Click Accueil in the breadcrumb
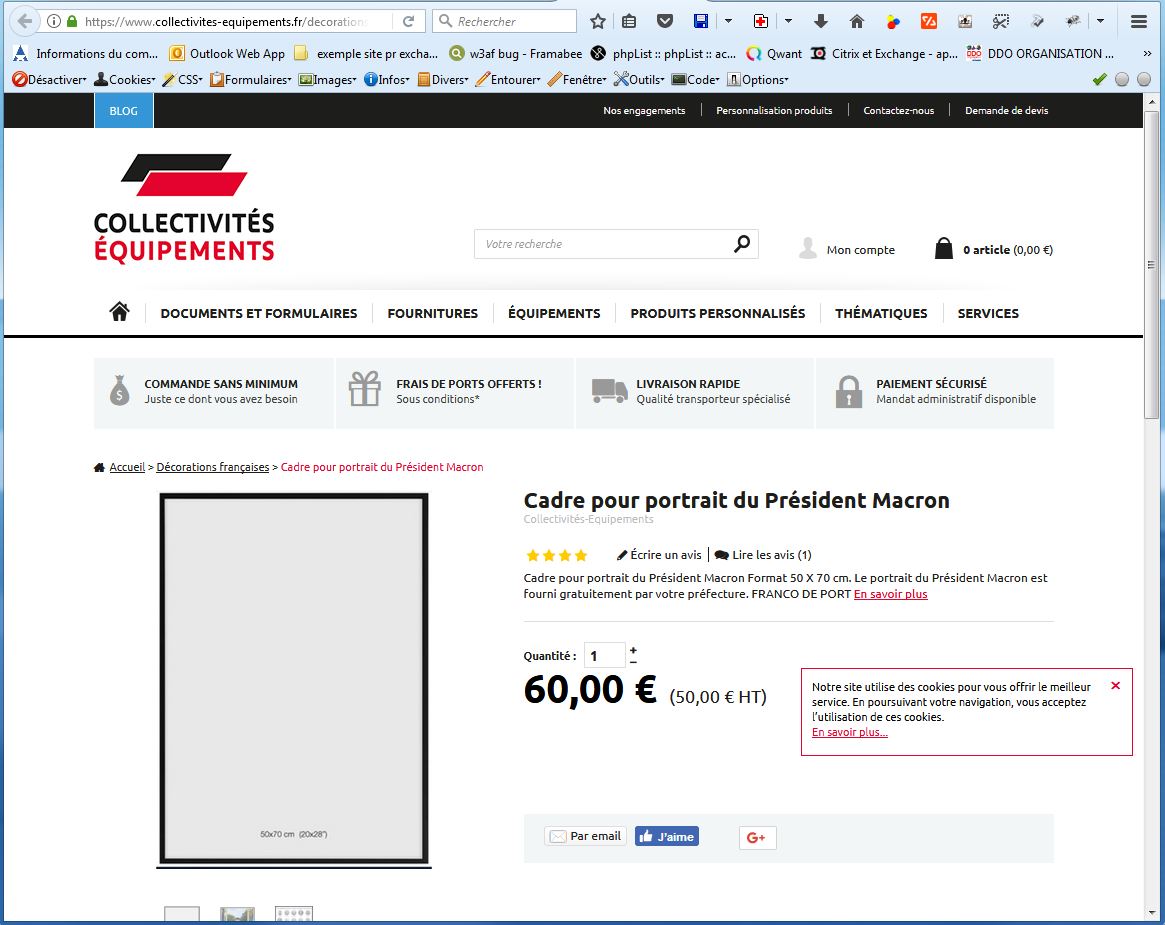1165x925 pixels. (127, 467)
